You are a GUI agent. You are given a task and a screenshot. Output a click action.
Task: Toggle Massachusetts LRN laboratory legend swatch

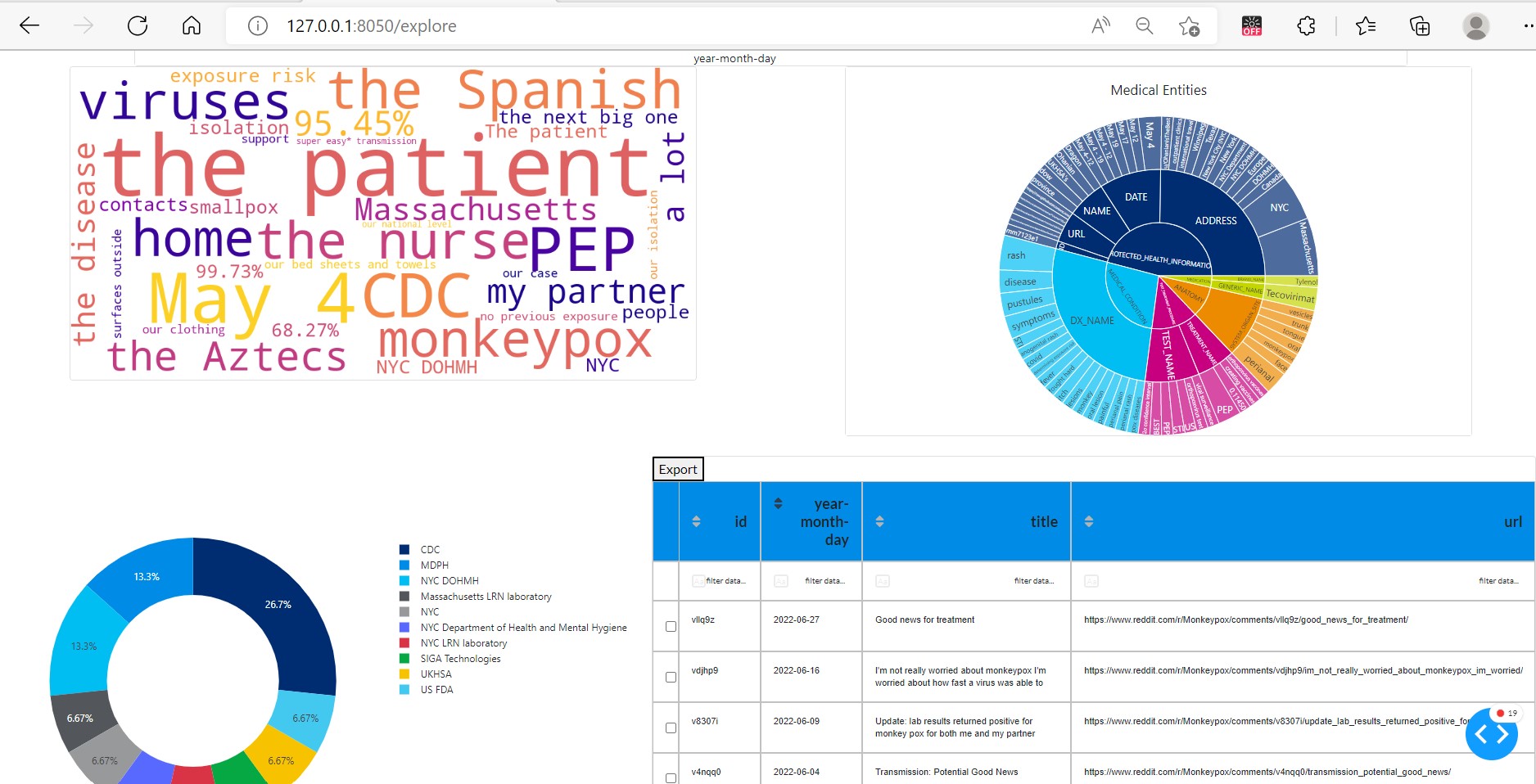[x=404, y=597]
